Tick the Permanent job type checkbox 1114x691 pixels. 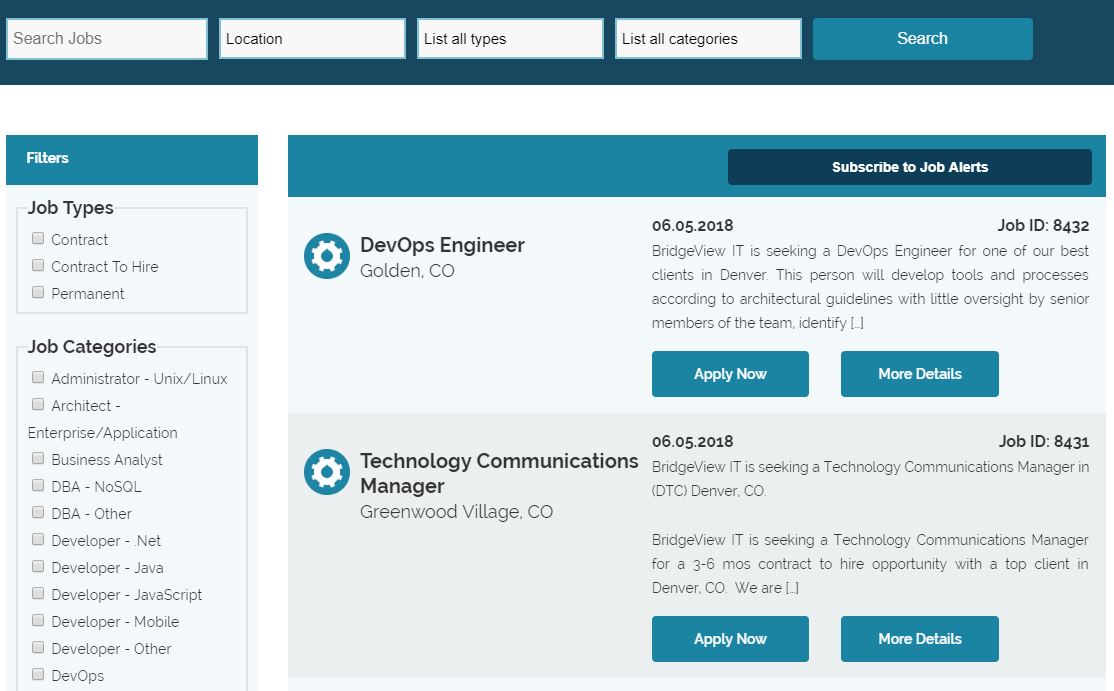pyautogui.click(x=38, y=293)
